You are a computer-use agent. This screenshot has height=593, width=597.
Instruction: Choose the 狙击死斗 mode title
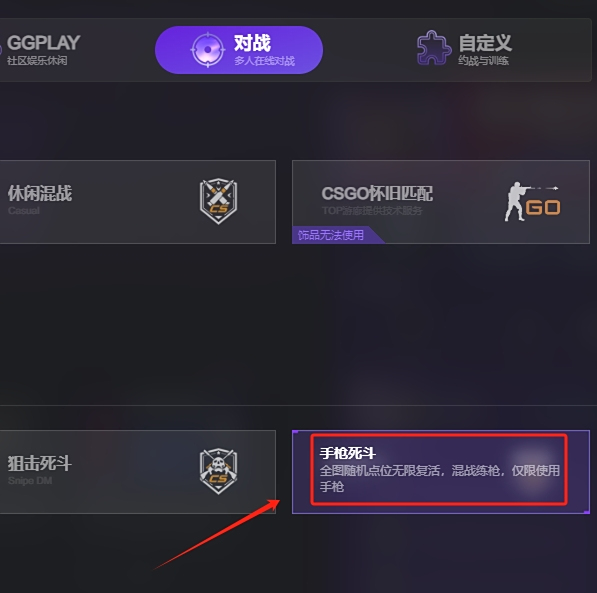tap(40, 464)
